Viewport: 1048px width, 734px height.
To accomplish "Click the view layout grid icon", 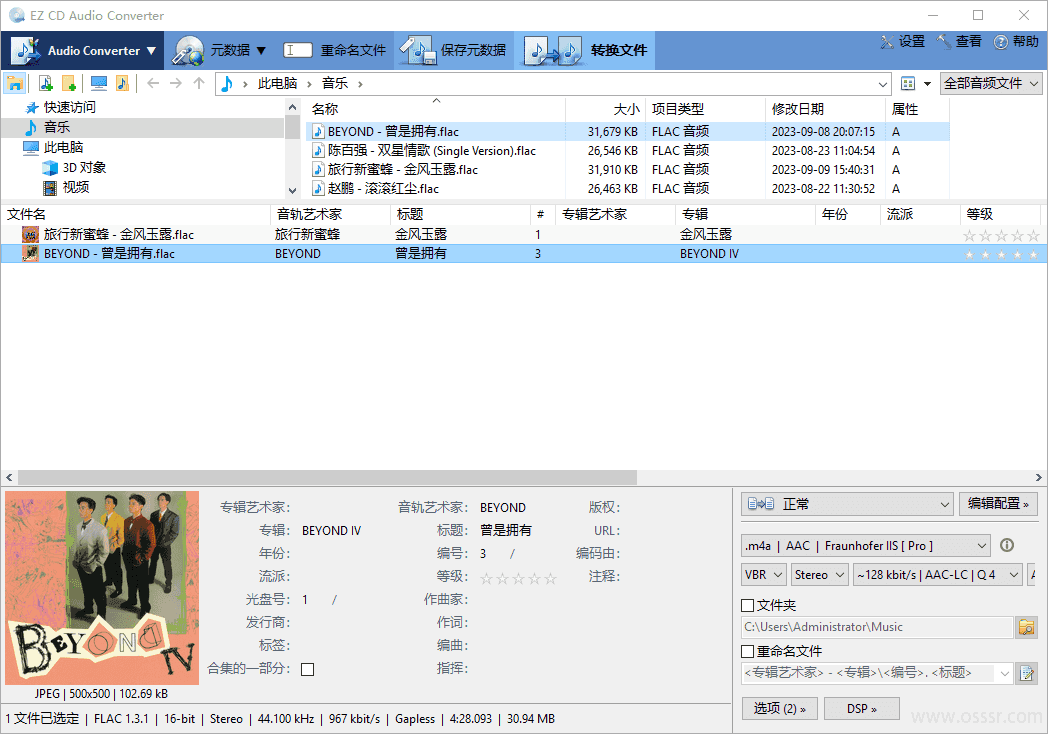I will [x=908, y=84].
